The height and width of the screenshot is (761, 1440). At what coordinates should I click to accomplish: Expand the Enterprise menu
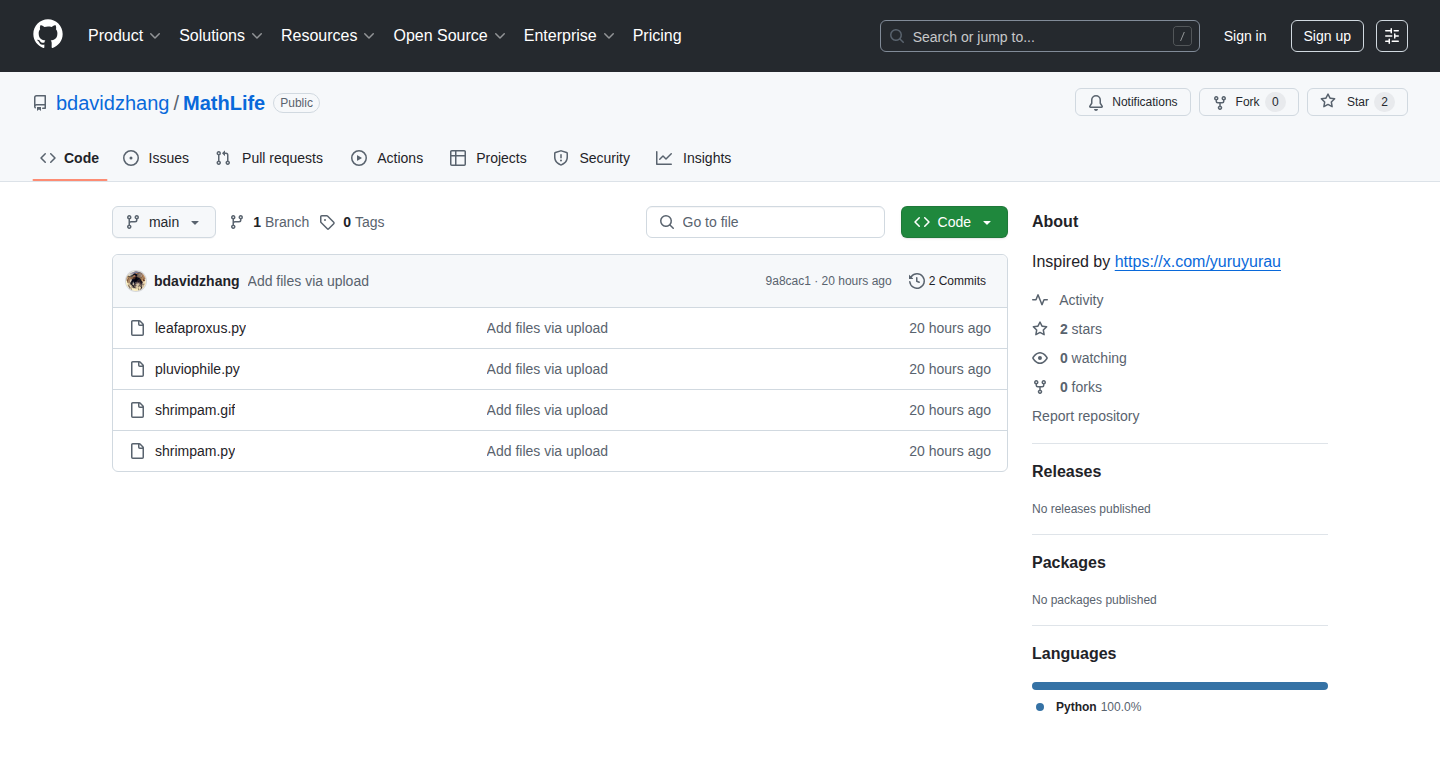click(569, 36)
